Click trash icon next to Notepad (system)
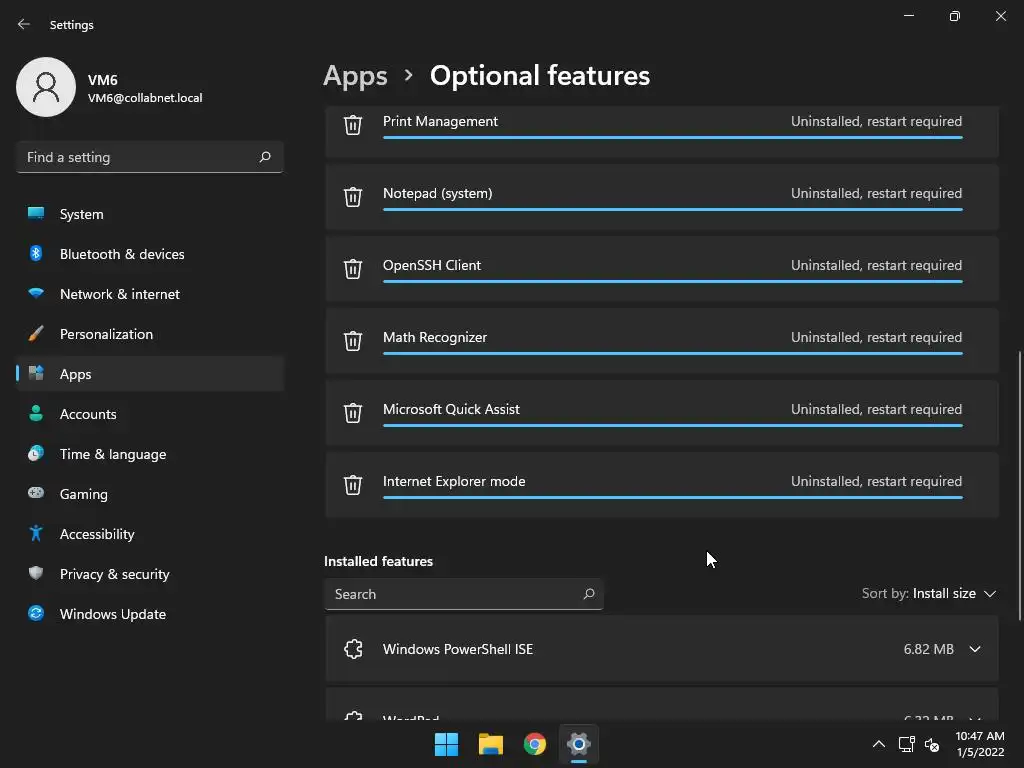The image size is (1024, 768). click(x=353, y=197)
